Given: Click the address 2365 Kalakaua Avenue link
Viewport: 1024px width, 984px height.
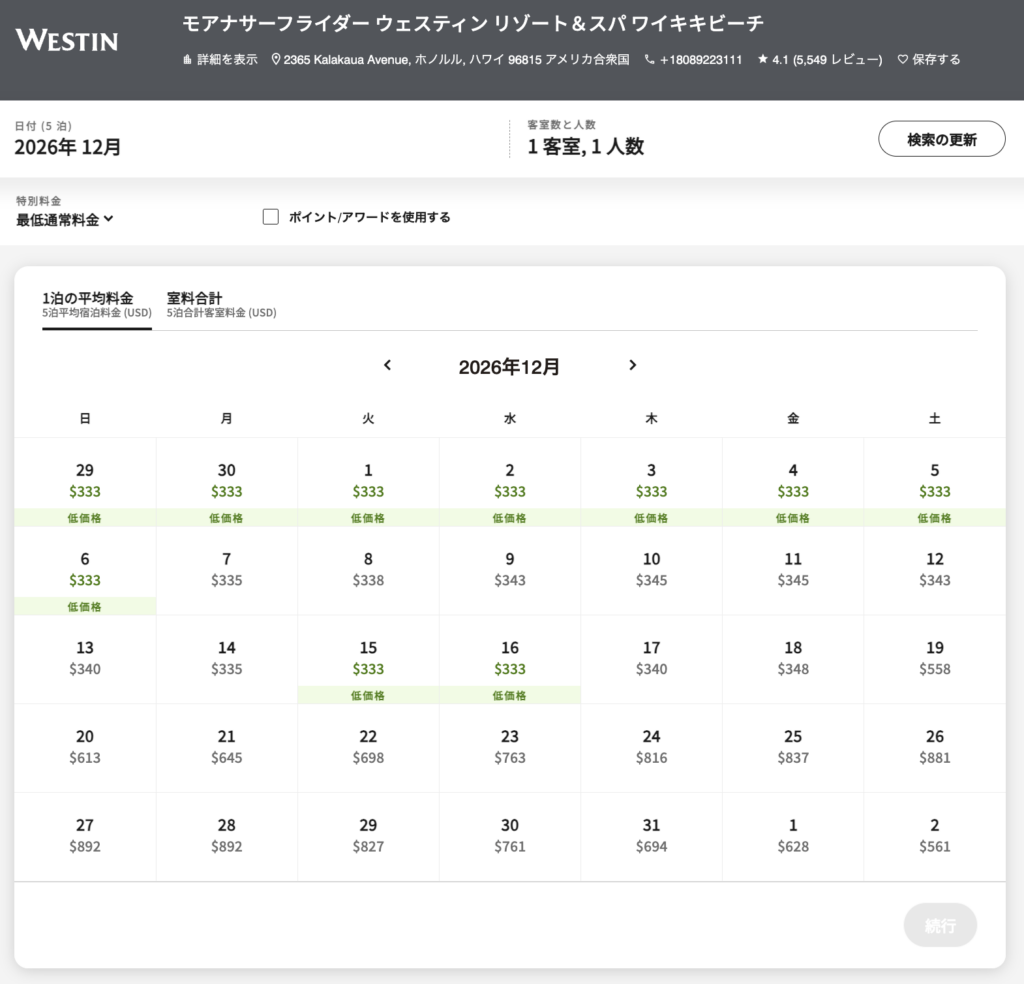Looking at the screenshot, I should point(450,59).
